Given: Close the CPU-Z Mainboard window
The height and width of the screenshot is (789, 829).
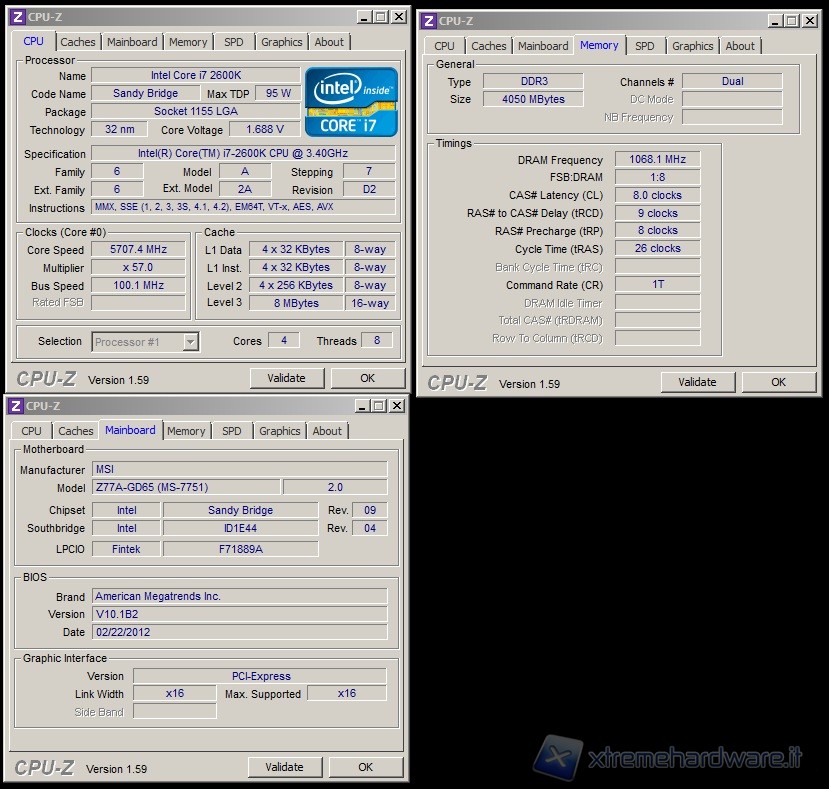Looking at the screenshot, I should click(397, 406).
